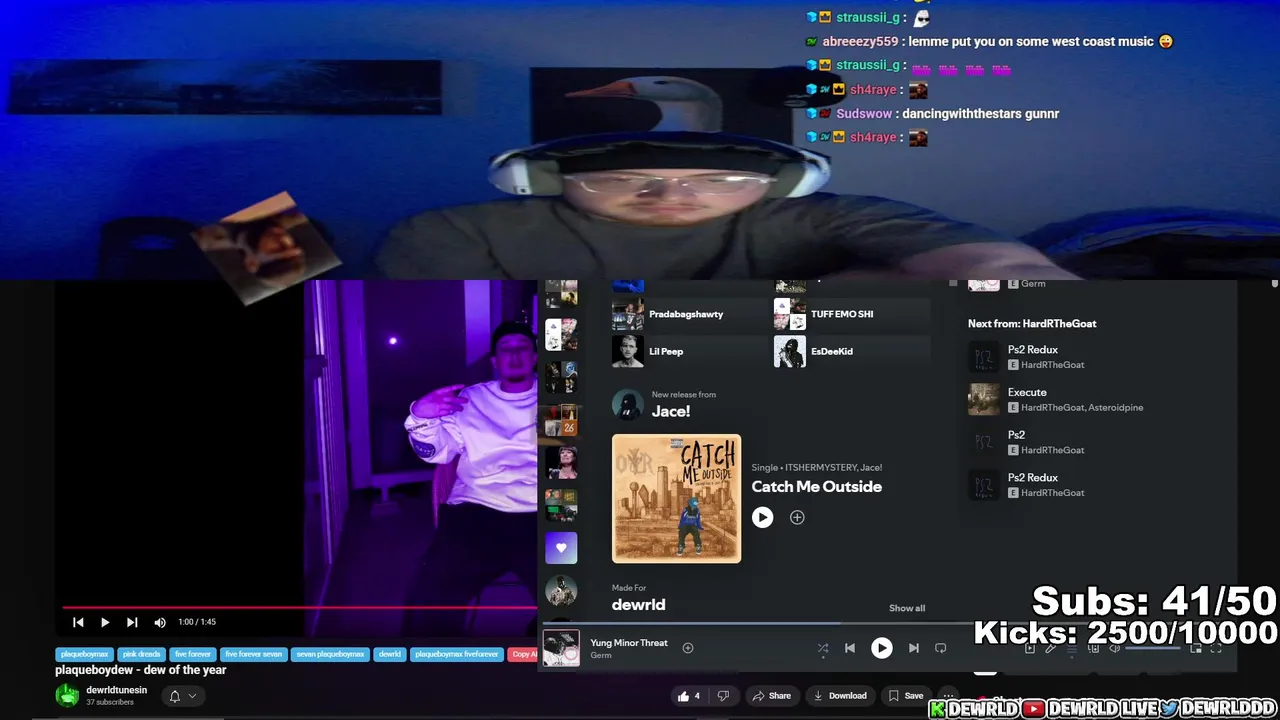Click the red Copy All tags button
The width and height of the screenshot is (1280, 720).
(523, 654)
